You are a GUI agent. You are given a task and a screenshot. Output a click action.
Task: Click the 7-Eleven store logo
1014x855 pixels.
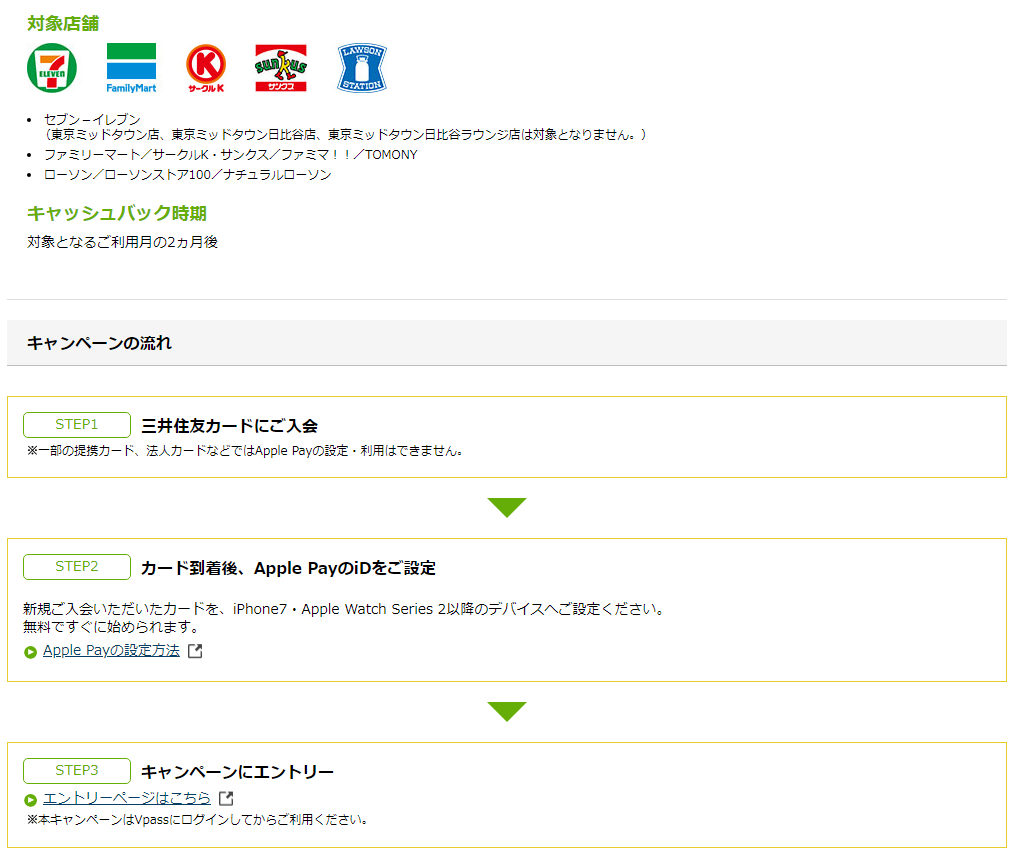click(x=52, y=68)
